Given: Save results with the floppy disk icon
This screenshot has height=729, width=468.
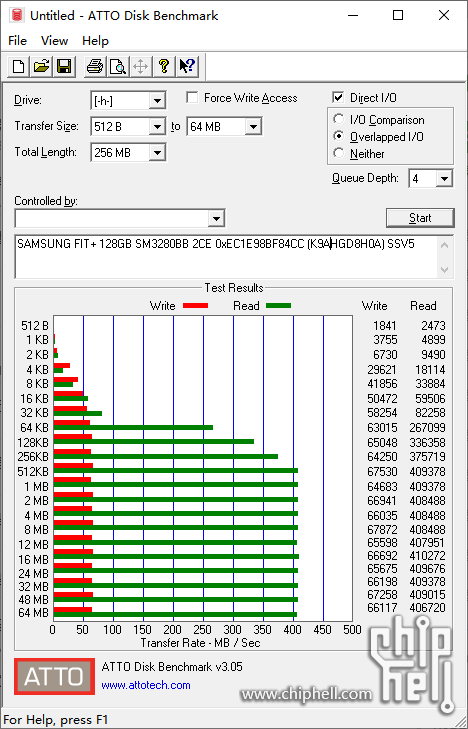Looking at the screenshot, I should (64, 66).
